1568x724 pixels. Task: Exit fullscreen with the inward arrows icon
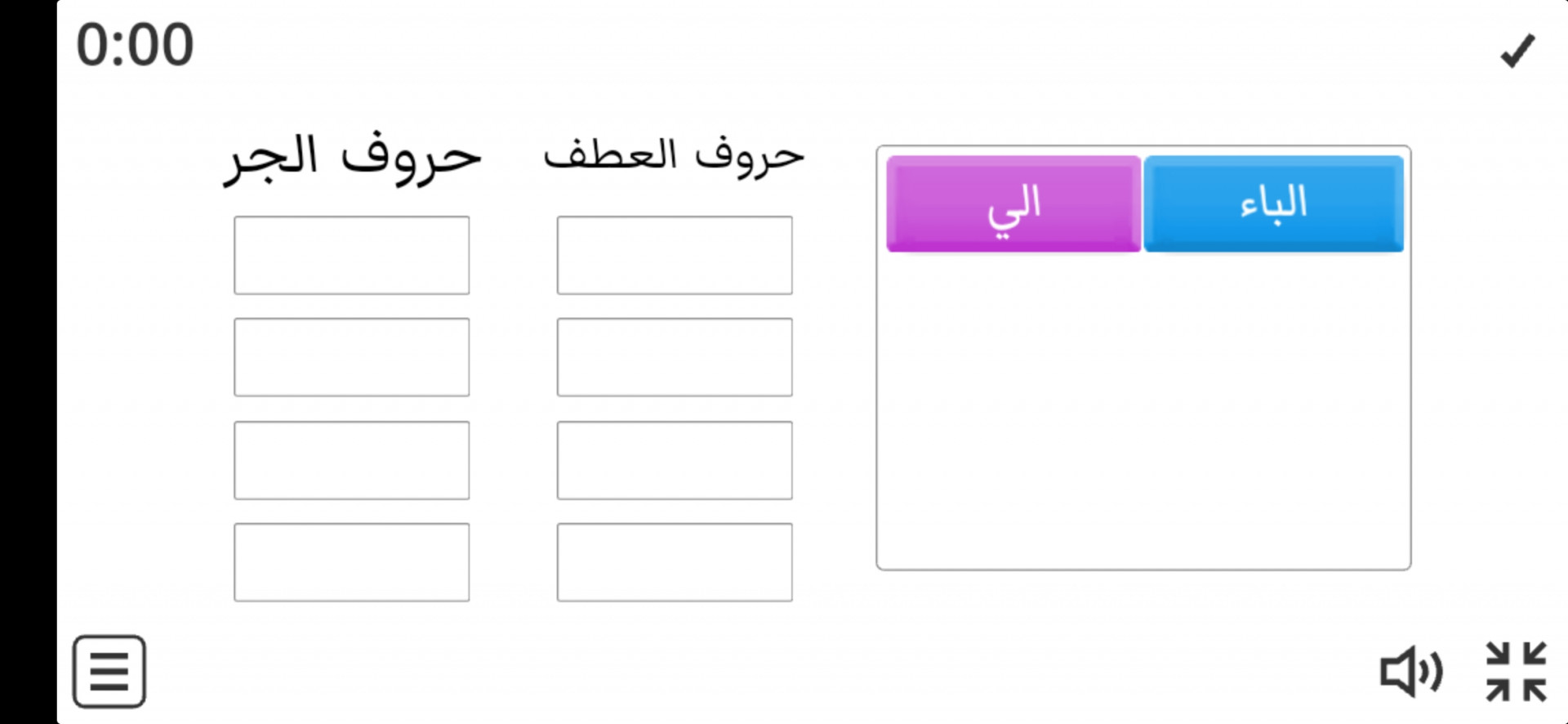click(1516, 672)
